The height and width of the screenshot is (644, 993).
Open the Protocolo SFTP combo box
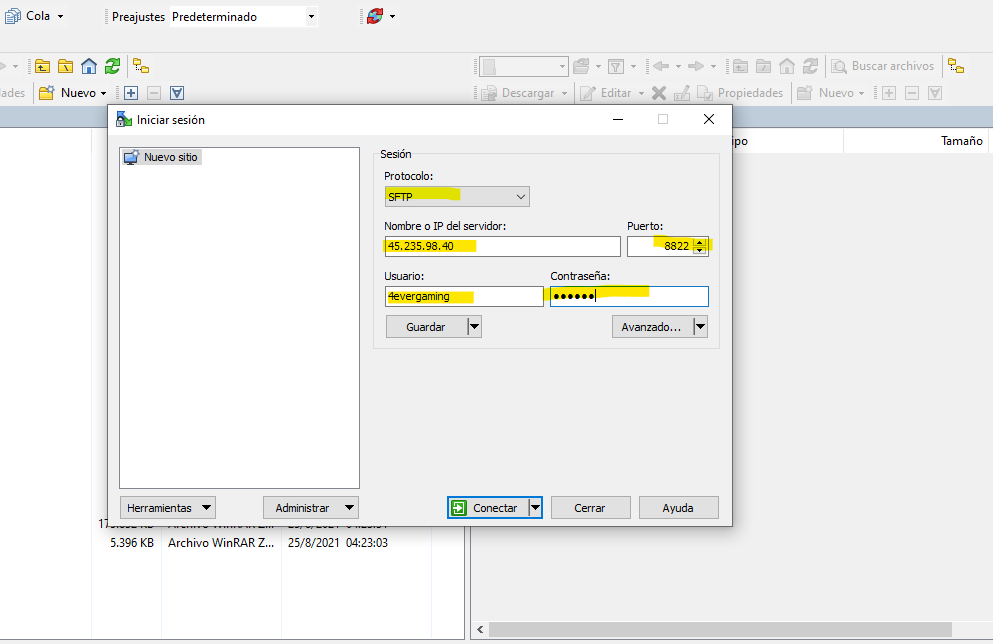coord(457,197)
